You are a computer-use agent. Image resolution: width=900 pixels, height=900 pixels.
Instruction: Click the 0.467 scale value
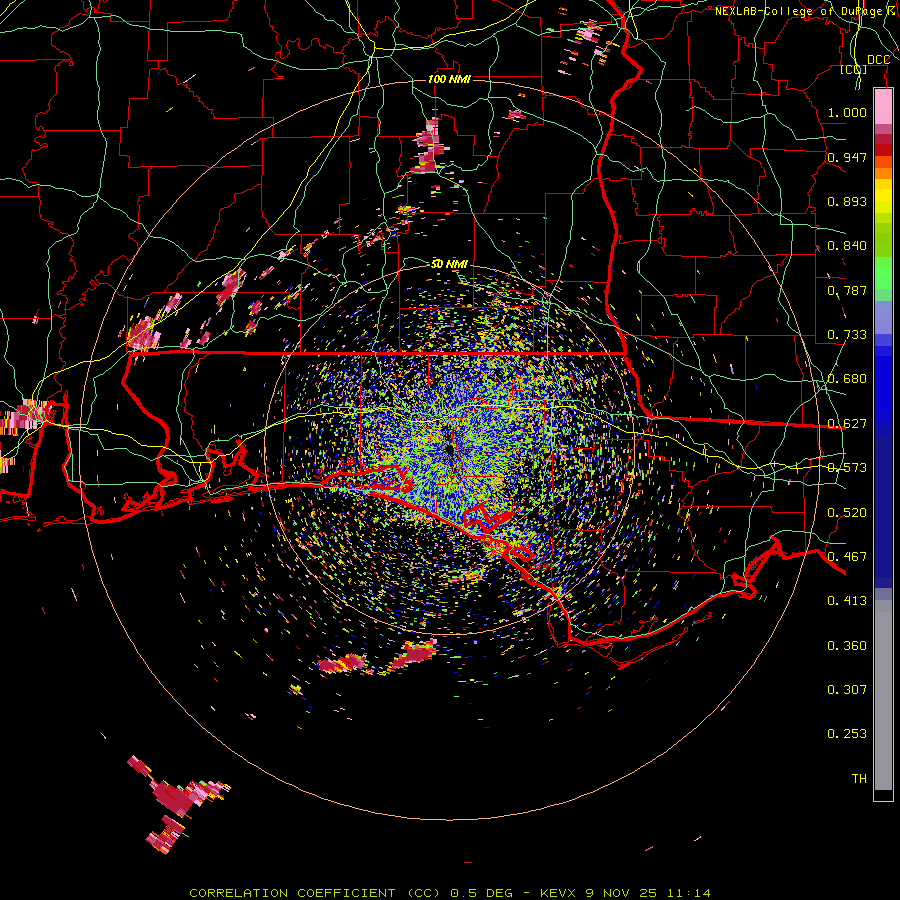(x=847, y=557)
